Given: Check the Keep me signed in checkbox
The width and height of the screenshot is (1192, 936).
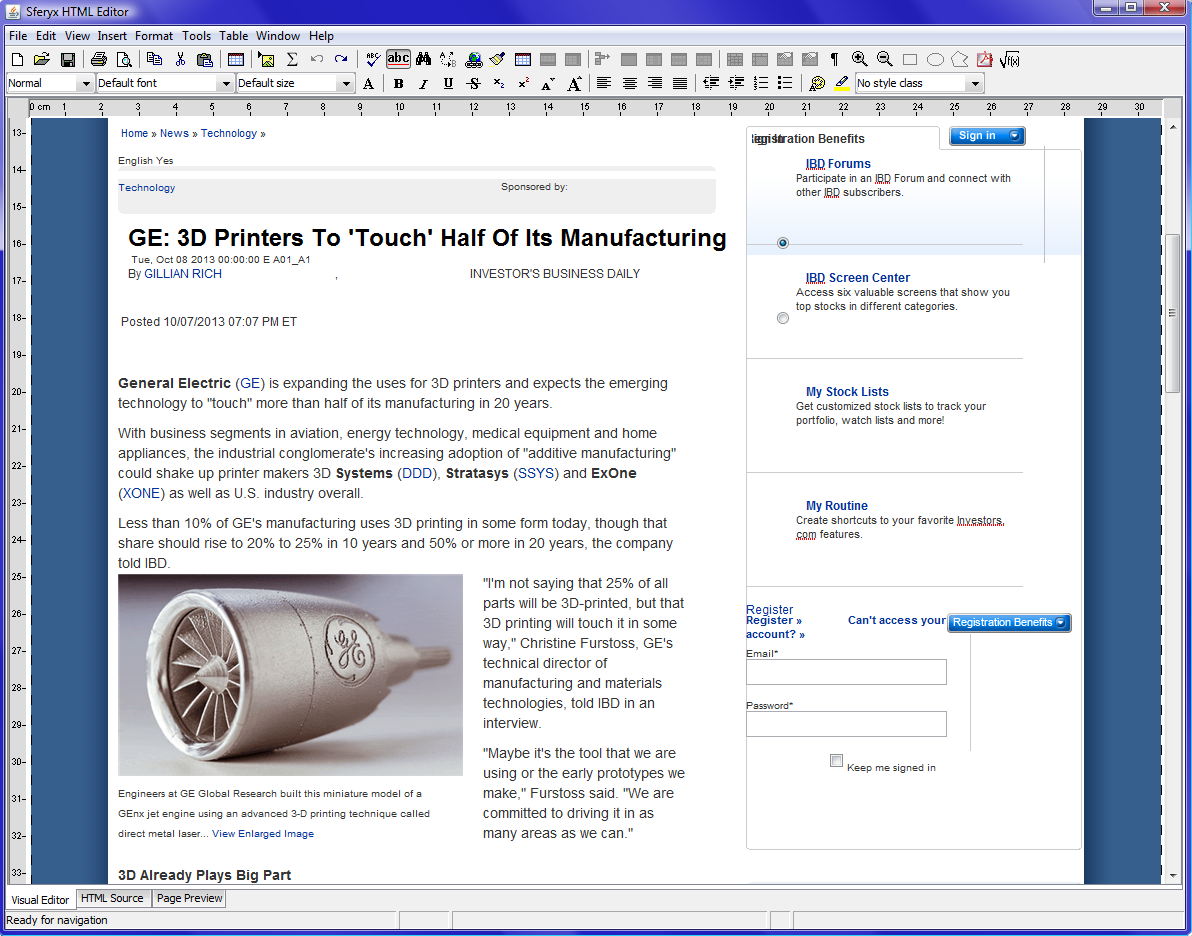Looking at the screenshot, I should coord(836,760).
